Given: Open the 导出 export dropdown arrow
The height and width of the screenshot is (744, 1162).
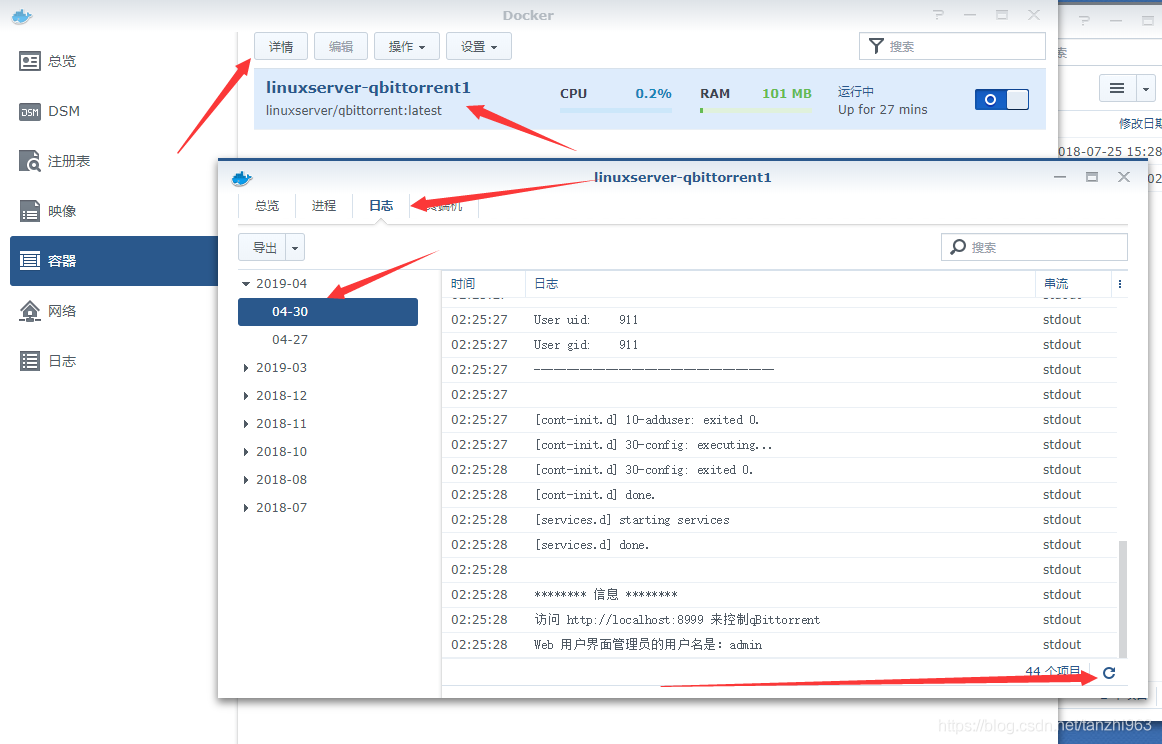Looking at the screenshot, I should click(x=295, y=248).
